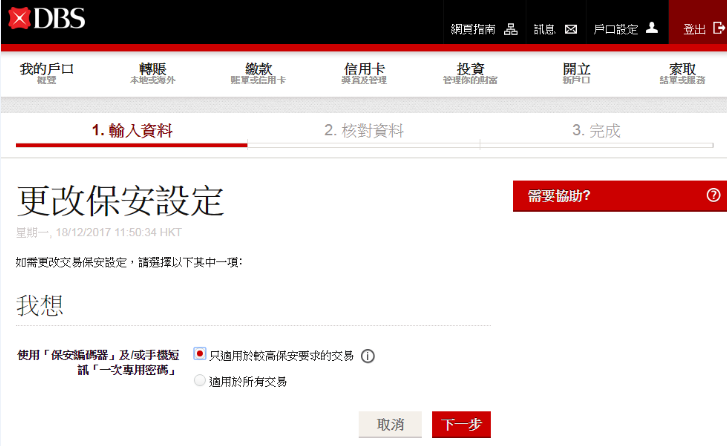727x446 pixels.
Task: Open the 投資 investment menu
Action: (x=470, y=73)
